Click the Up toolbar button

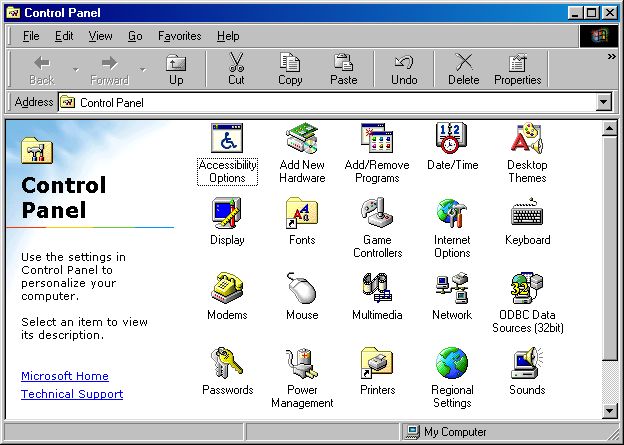[176, 69]
